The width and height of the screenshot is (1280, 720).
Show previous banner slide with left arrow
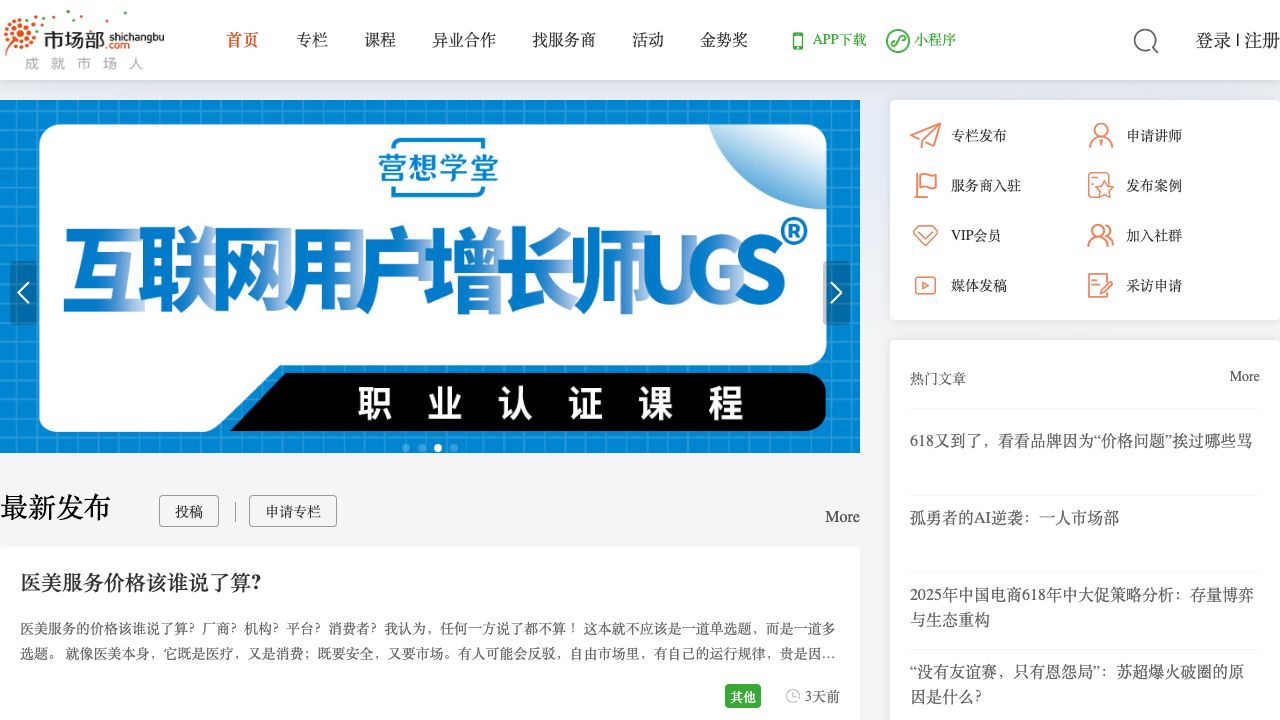(x=24, y=293)
